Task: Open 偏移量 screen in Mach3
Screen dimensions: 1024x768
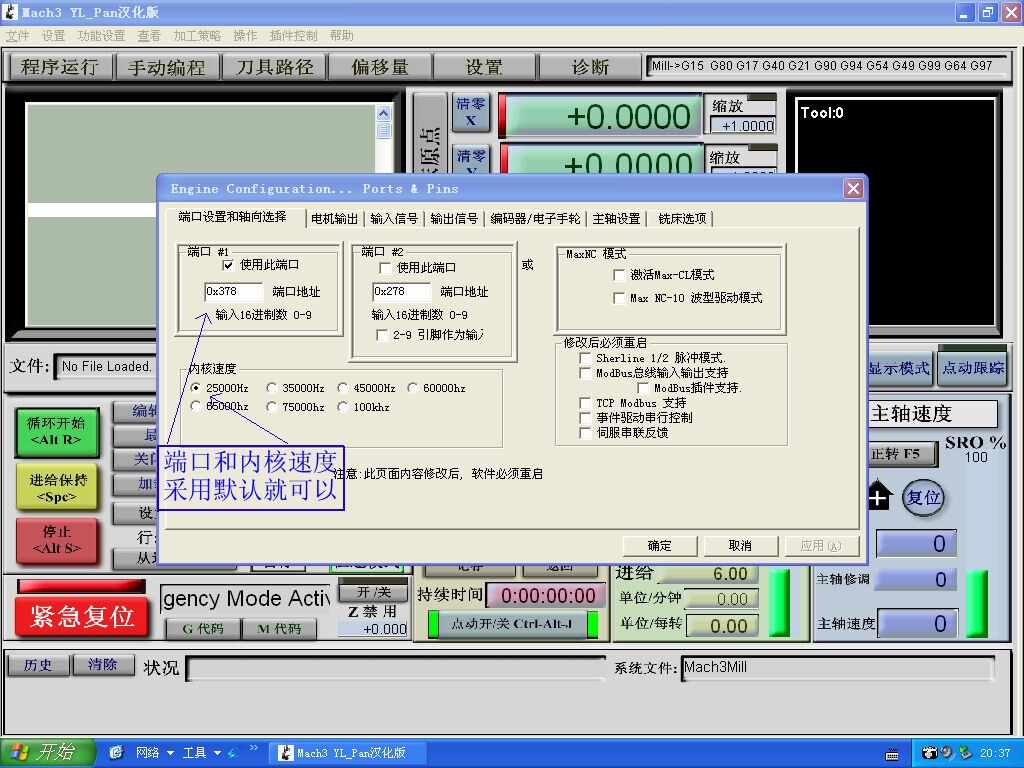Action: (x=379, y=67)
